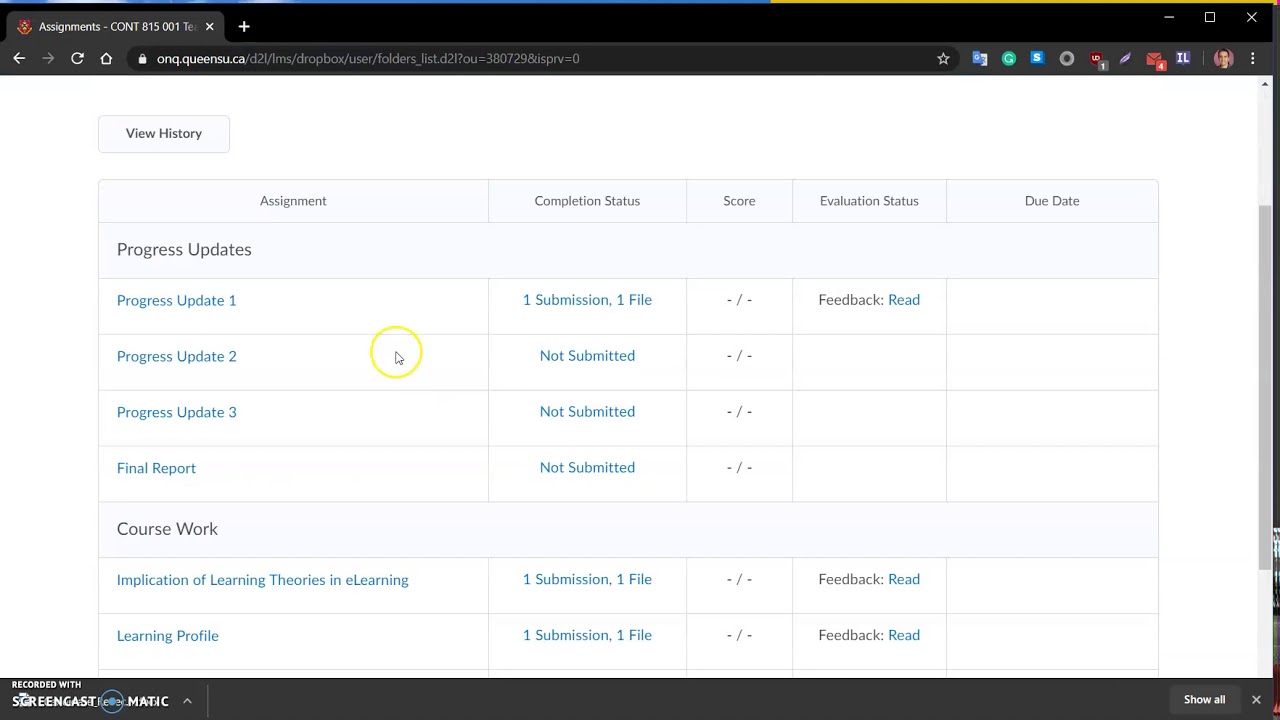The height and width of the screenshot is (720, 1280).
Task: Bookmark this page with the star icon
Action: point(943,59)
